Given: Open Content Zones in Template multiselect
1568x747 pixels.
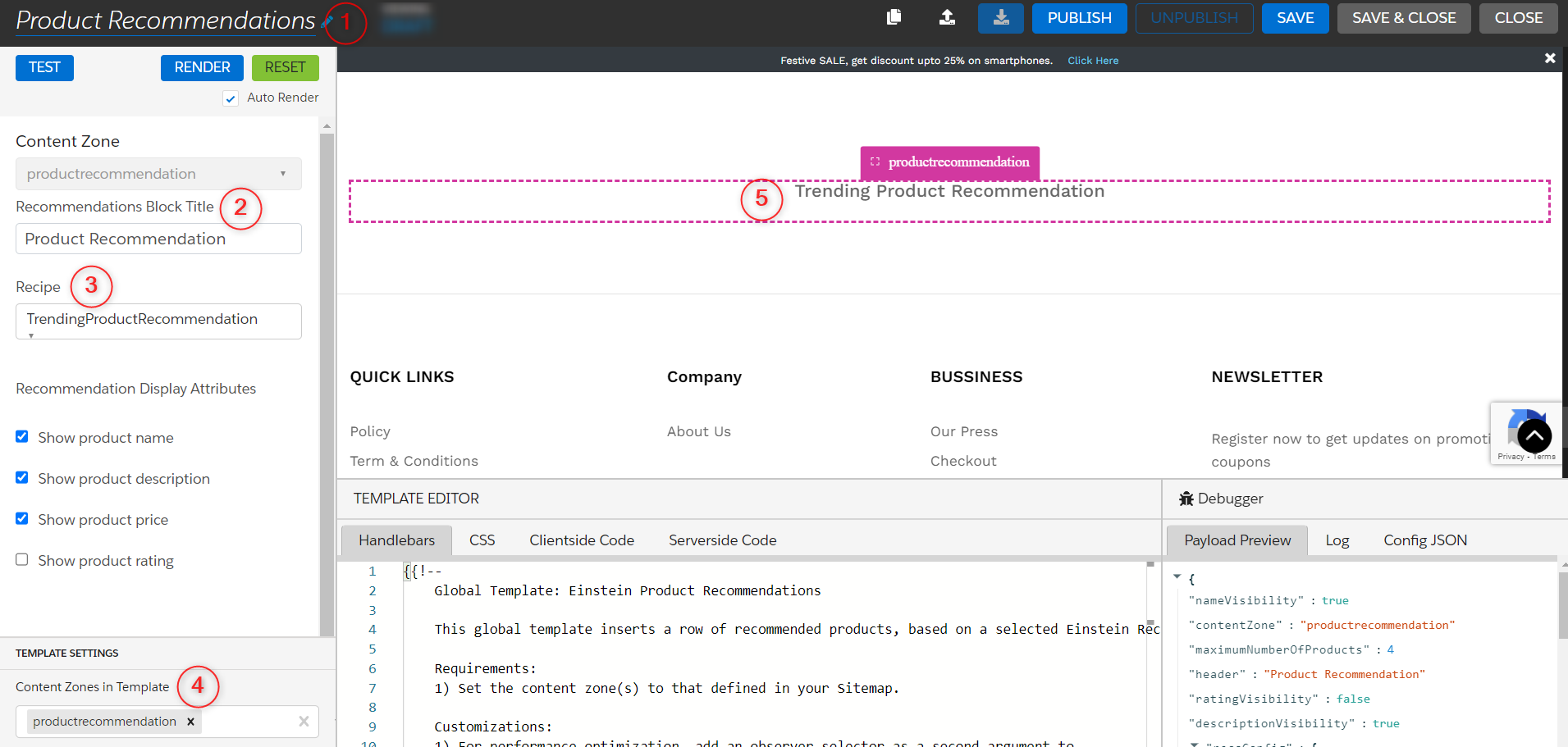Looking at the screenshot, I should (167, 722).
